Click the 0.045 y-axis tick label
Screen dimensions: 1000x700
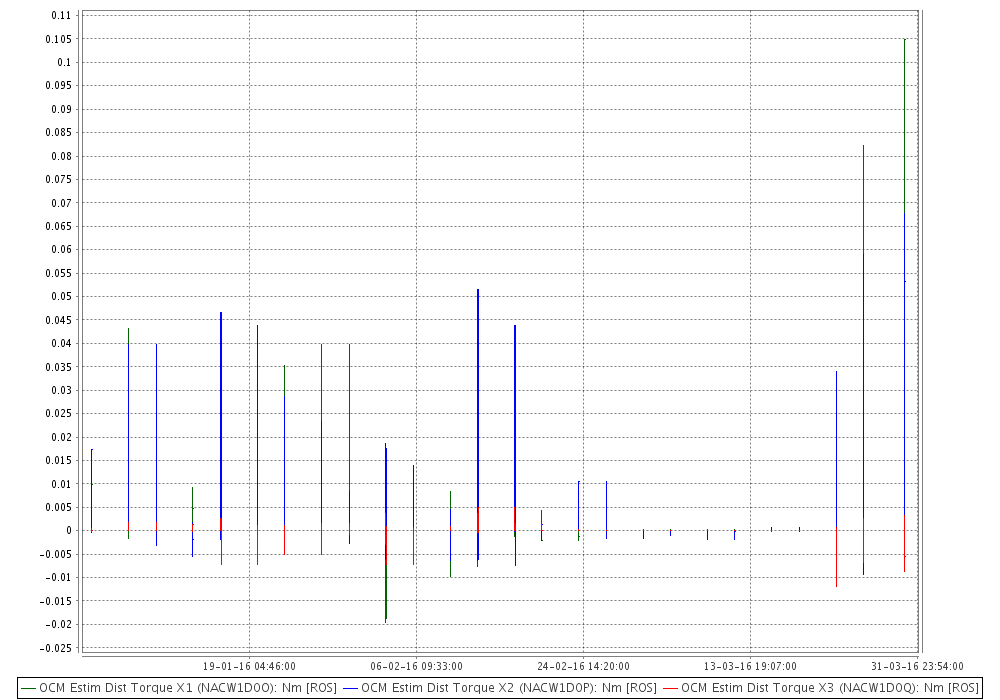tap(59, 320)
